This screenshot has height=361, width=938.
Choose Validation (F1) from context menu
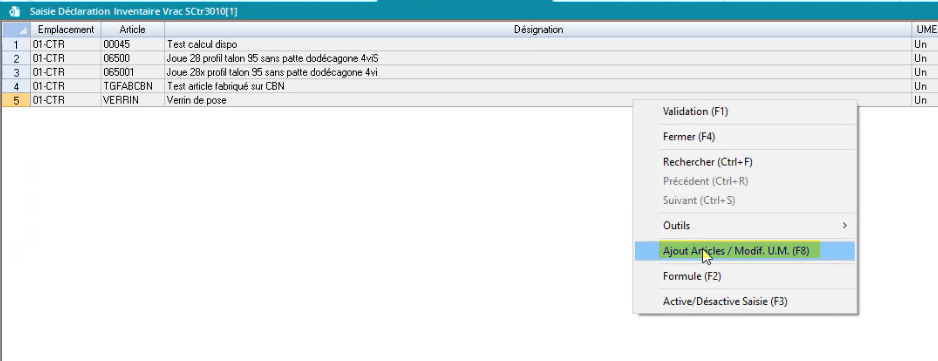coord(695,111)
